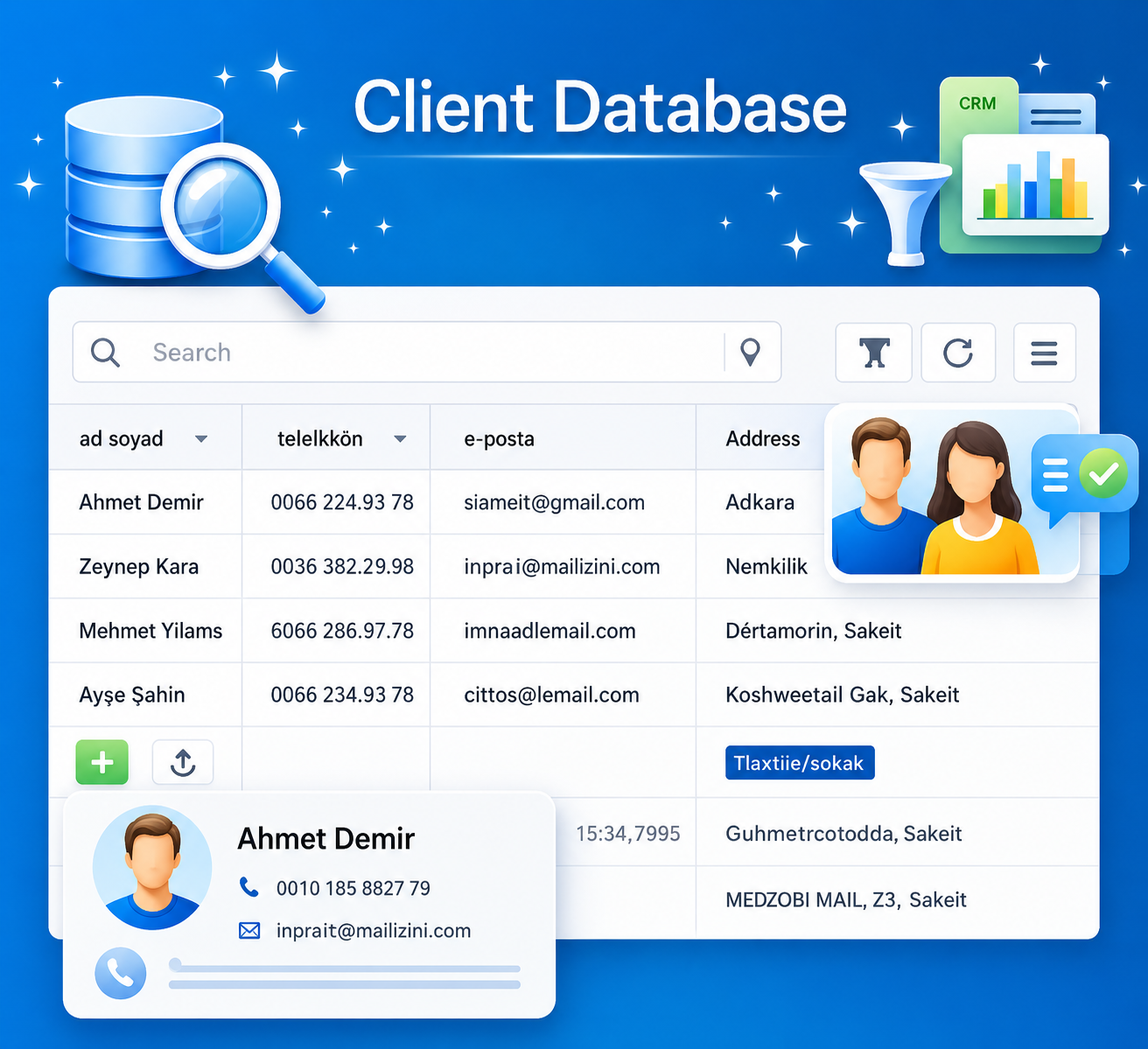Click the Tlaxtiie/sokak tag button
This screenshot has width=1148, height=1049.
(x=799, y=763)
